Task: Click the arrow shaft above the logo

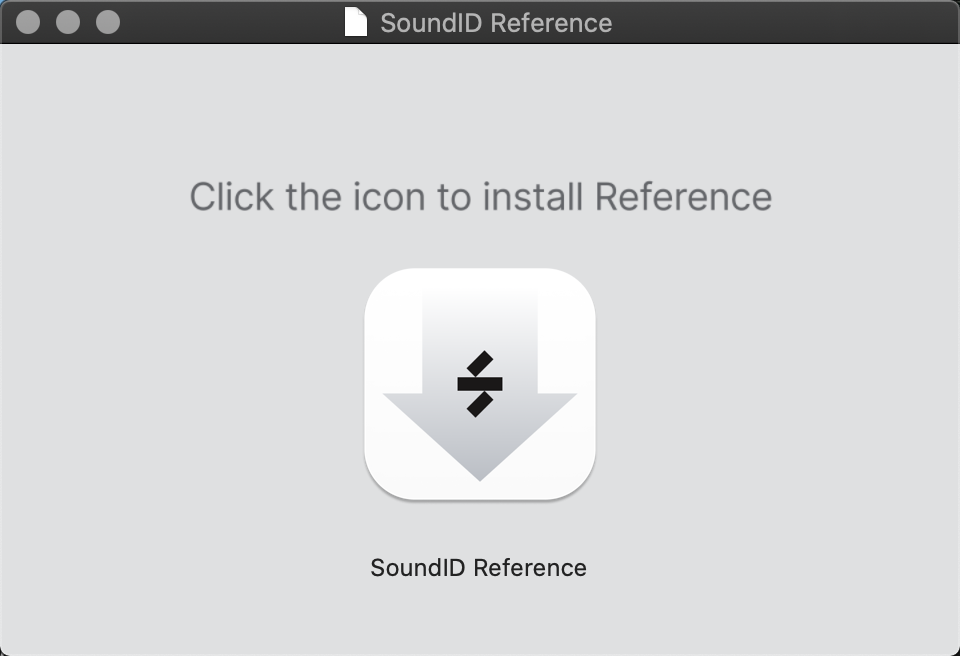Action: (480, 319)
